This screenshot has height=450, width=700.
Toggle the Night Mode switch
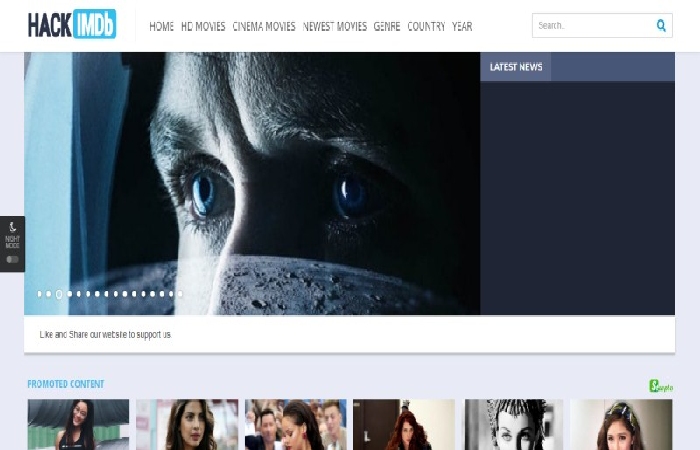click(x=12, y=259)
